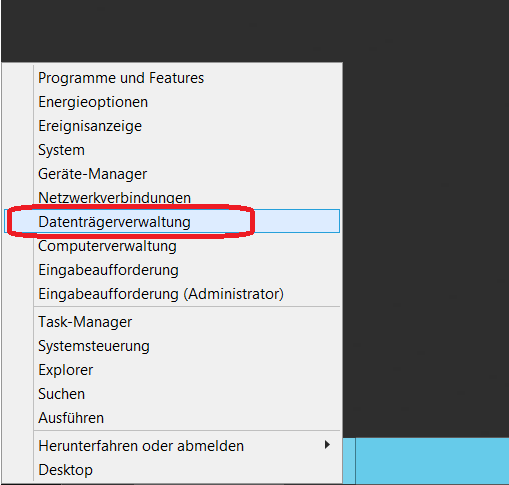
Task: Click the light blue taskbar area
Action: pyautogui.click(x=432, y=461)
